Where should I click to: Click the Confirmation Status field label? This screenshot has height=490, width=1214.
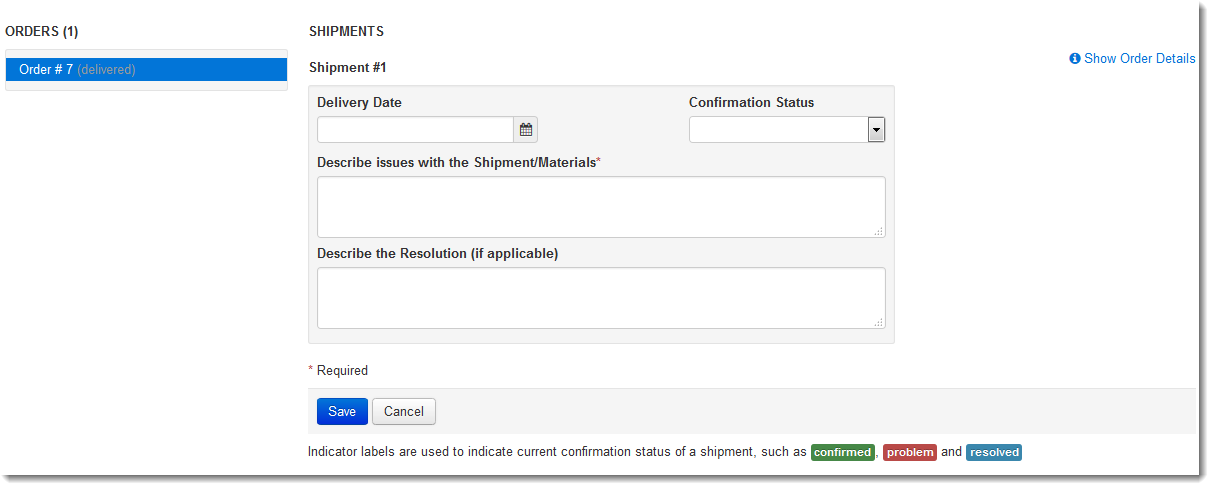[x=751, y=103]
